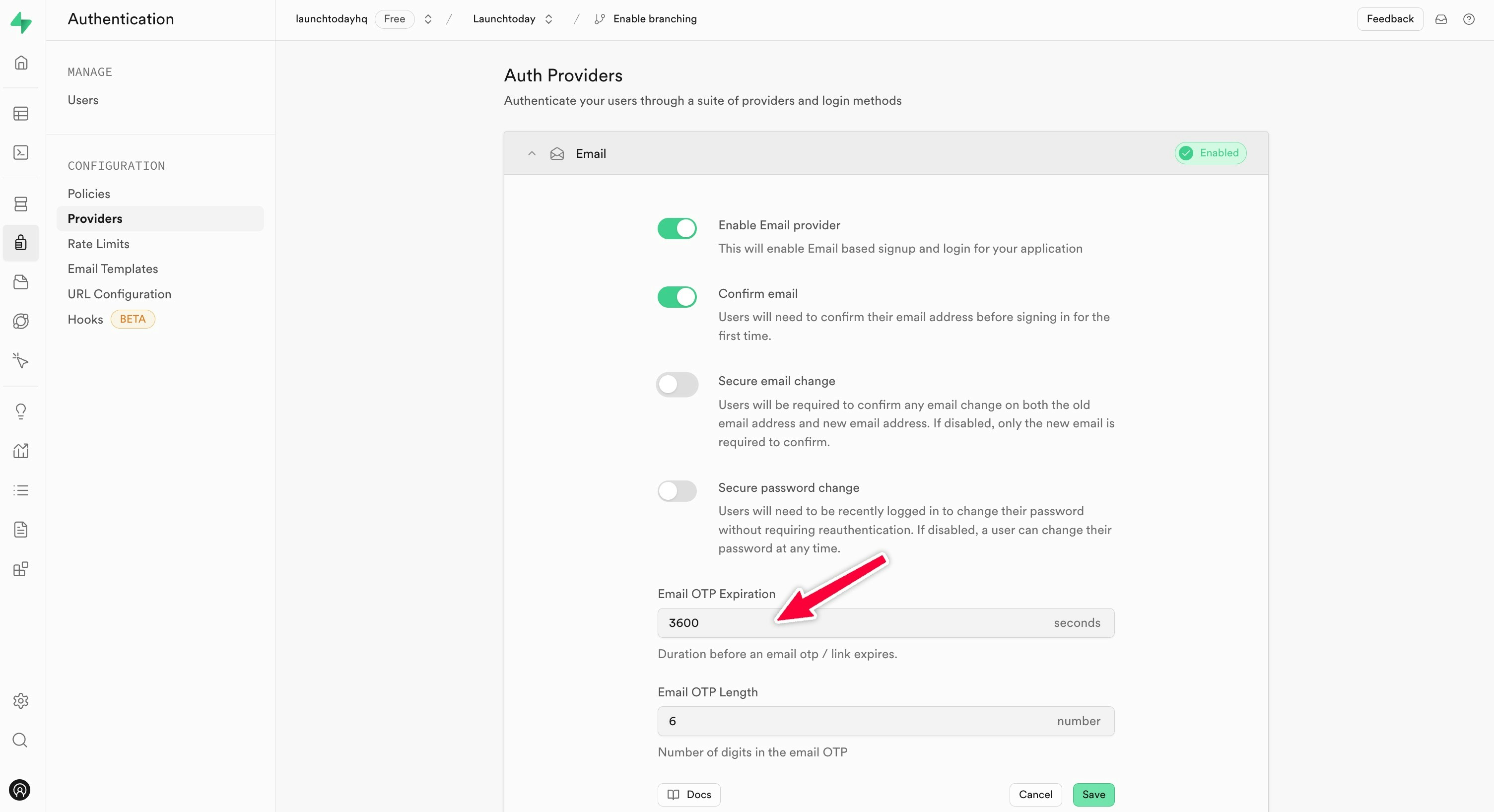Save the email provider settings
Screen dimensions: 1494x812
[x=1092, y=795]
